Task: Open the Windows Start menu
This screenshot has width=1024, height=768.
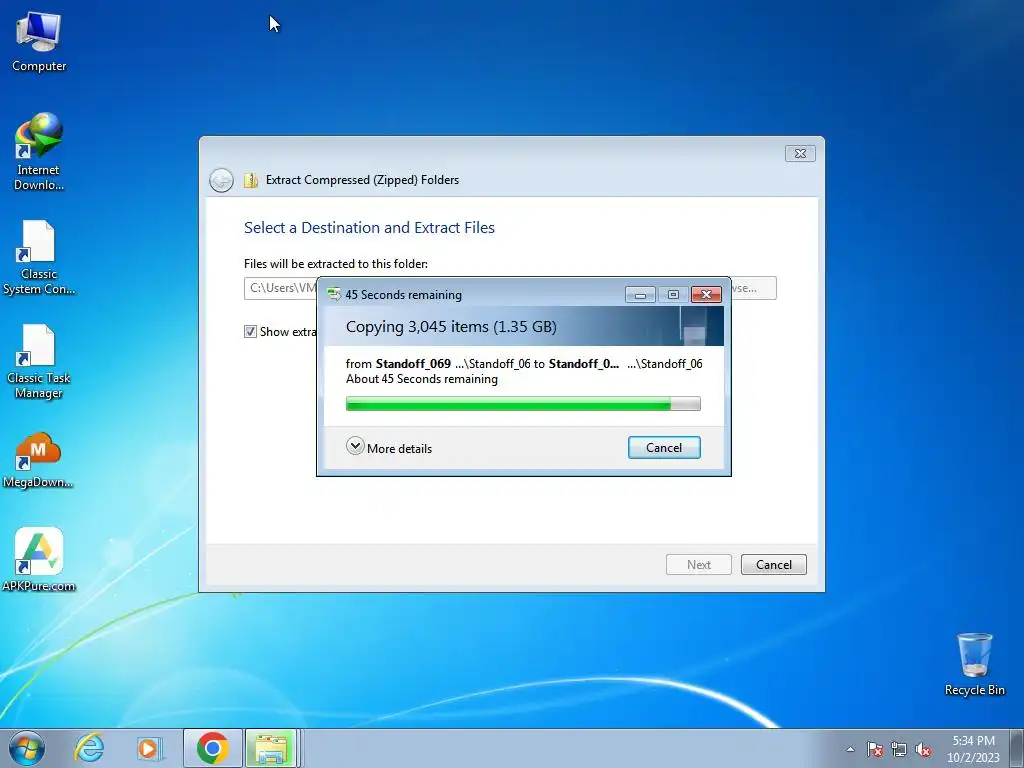Action: [27, 748]
